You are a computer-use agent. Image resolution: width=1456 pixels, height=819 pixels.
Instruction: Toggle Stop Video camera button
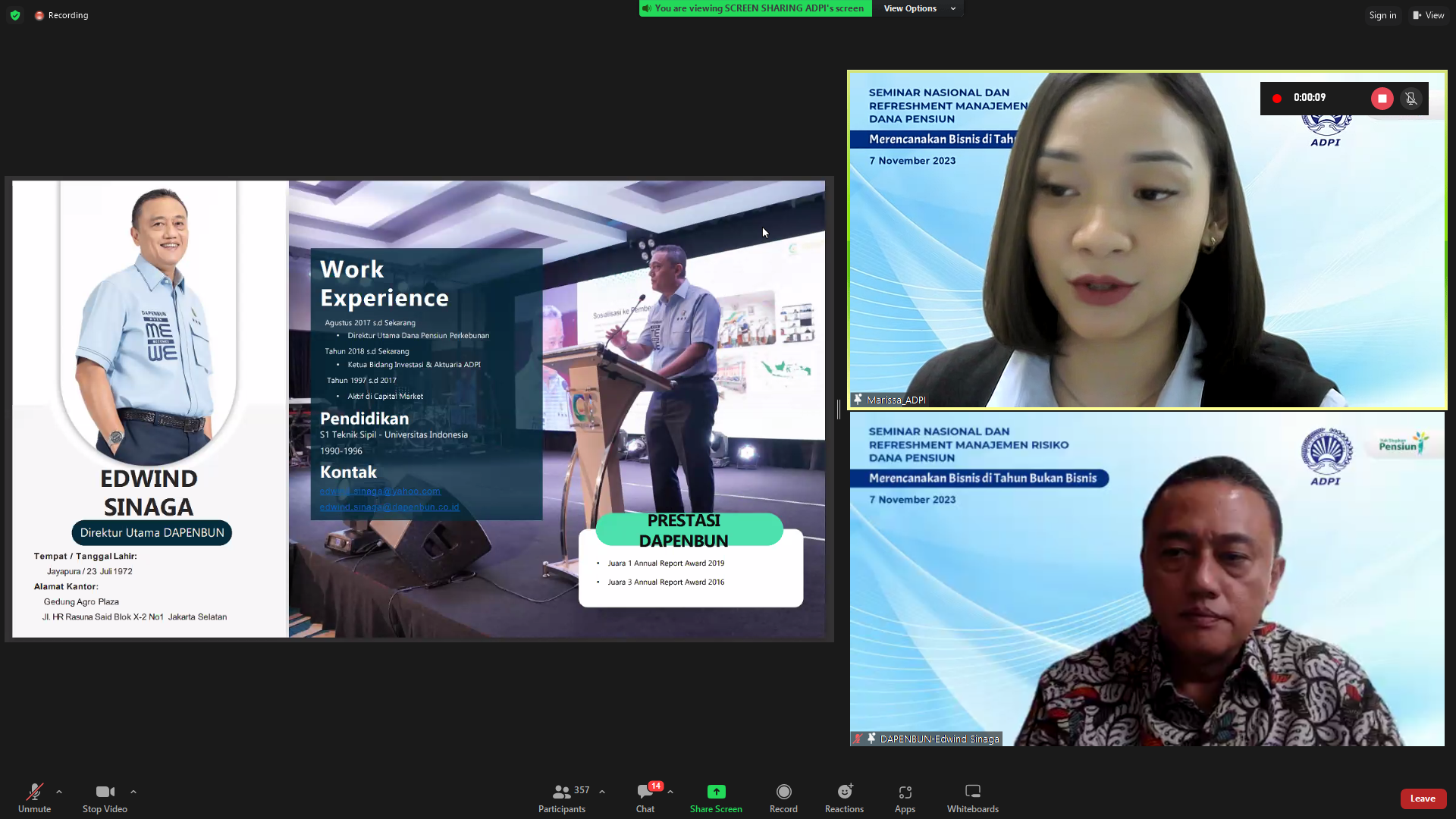click(105, 792)
